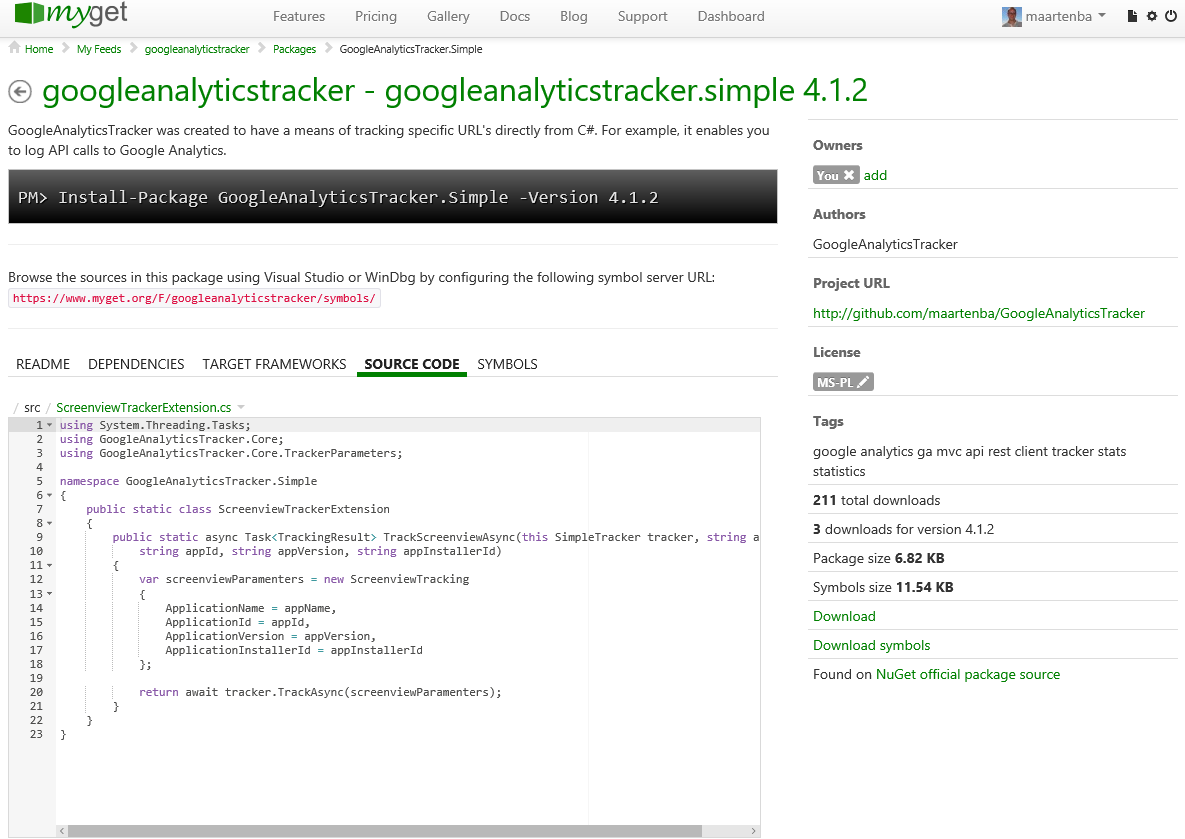Click the MyGet logo
The image size is (1185, 839).
(x=72, y=14)
